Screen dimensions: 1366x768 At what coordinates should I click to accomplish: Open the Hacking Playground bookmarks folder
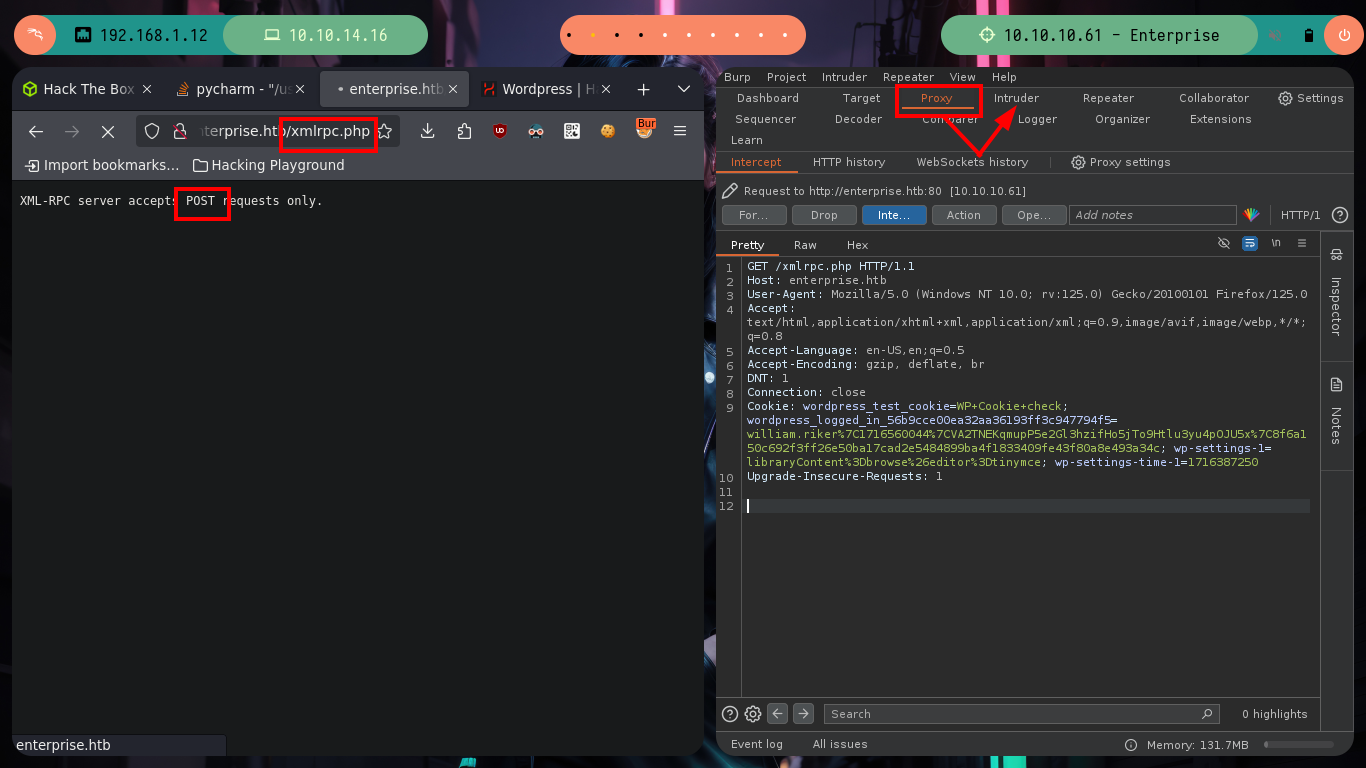pos(268,165)
